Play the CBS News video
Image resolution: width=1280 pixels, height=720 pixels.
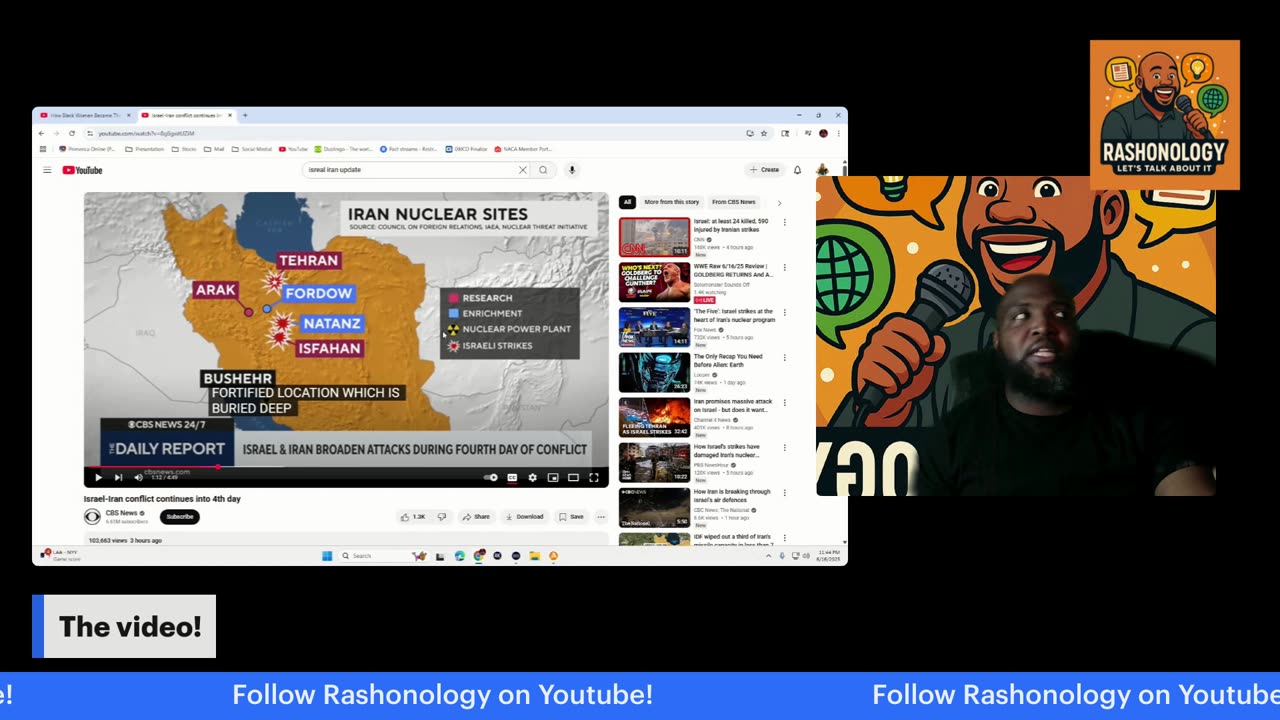coord(98,478)
